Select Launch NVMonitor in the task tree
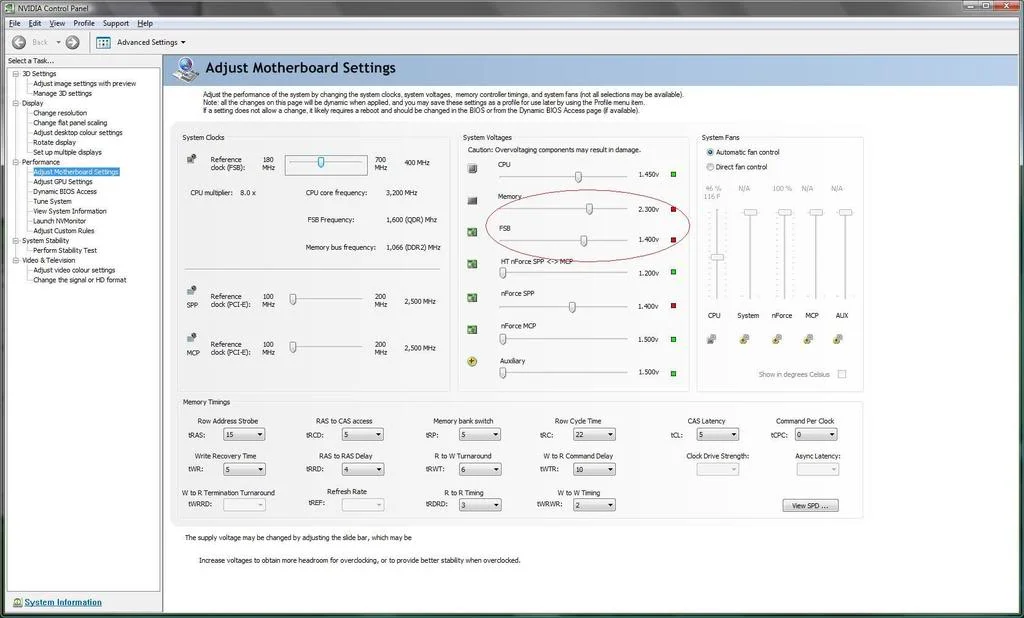Image resolution: width=1024 pixels, height=618 pixels. click(59, 221)
